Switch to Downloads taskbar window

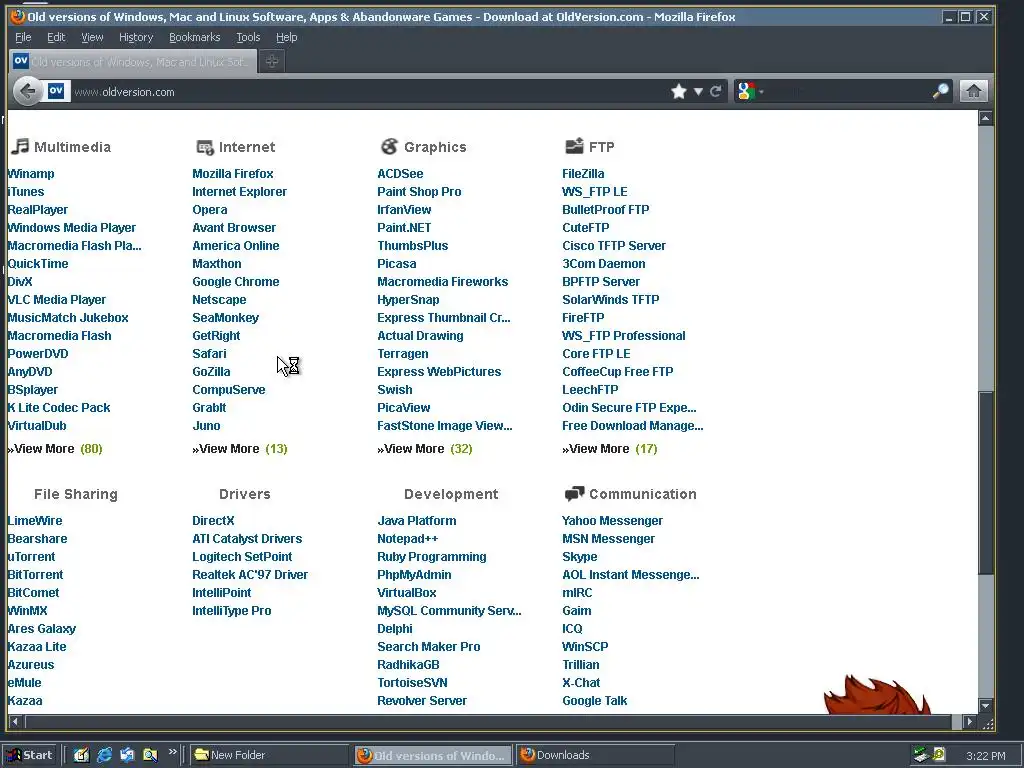click(596, 755)
